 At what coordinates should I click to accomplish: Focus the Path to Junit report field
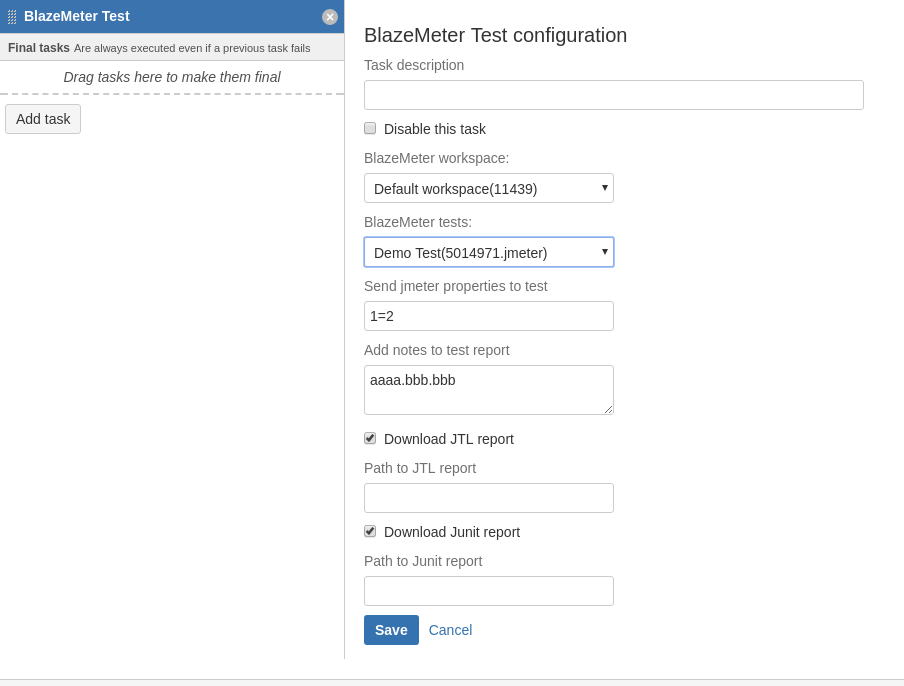489,591
